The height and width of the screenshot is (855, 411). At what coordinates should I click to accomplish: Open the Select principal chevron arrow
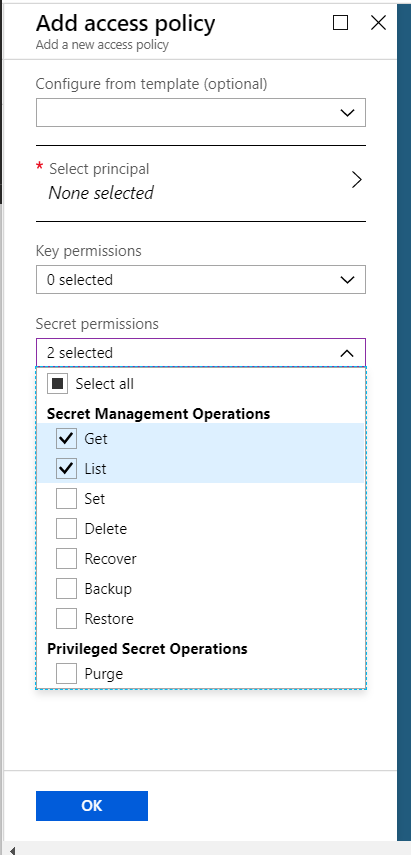tap(356, 179)
